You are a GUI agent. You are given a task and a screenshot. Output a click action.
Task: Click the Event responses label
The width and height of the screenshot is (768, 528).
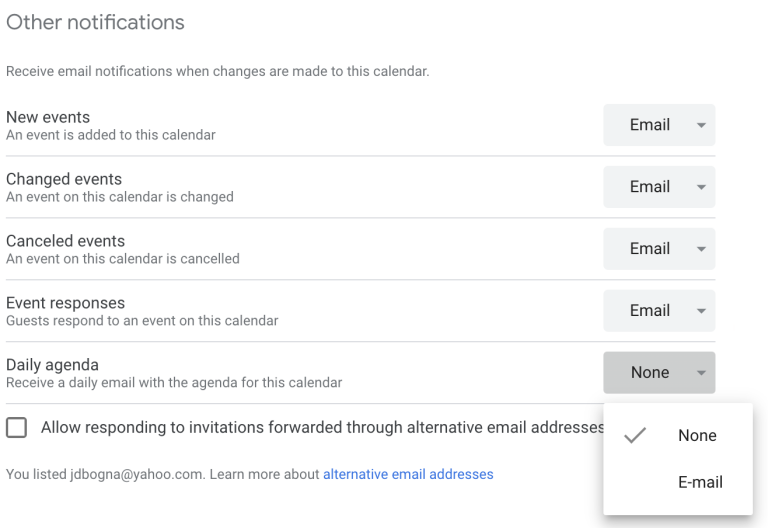coord(65,303)
